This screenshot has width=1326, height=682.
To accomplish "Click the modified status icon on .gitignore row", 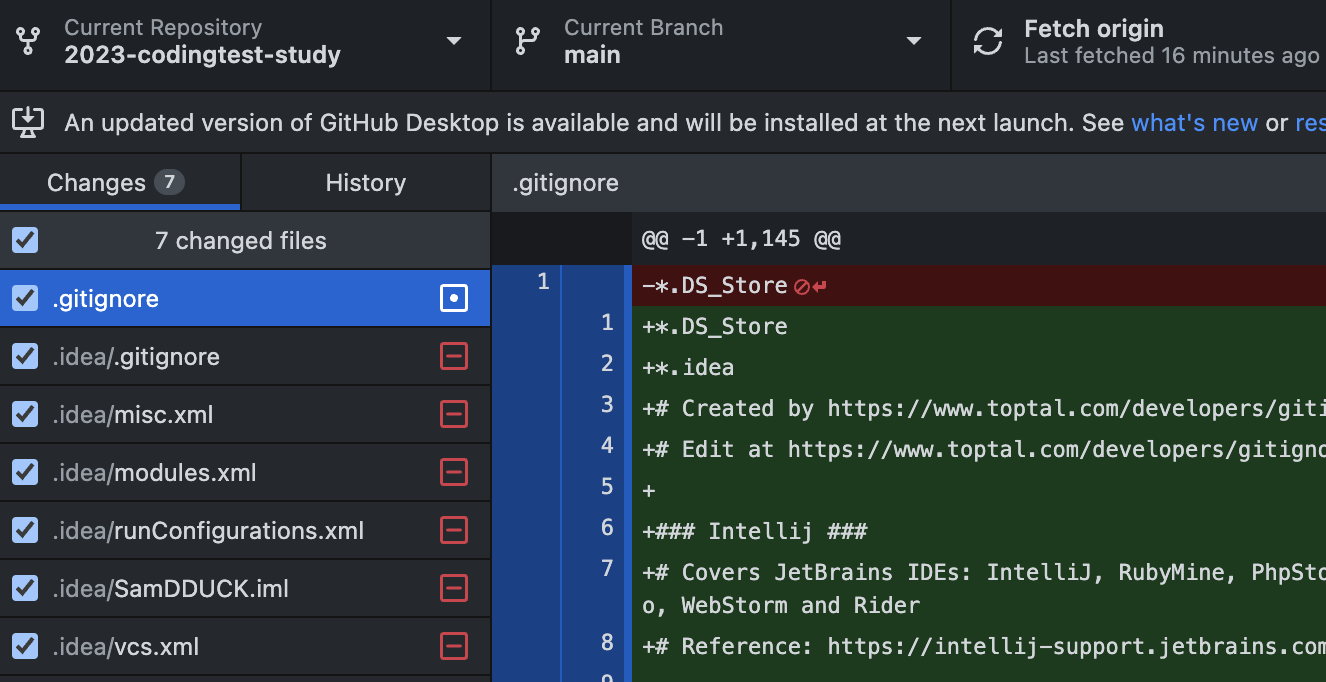I will point(454,298).
